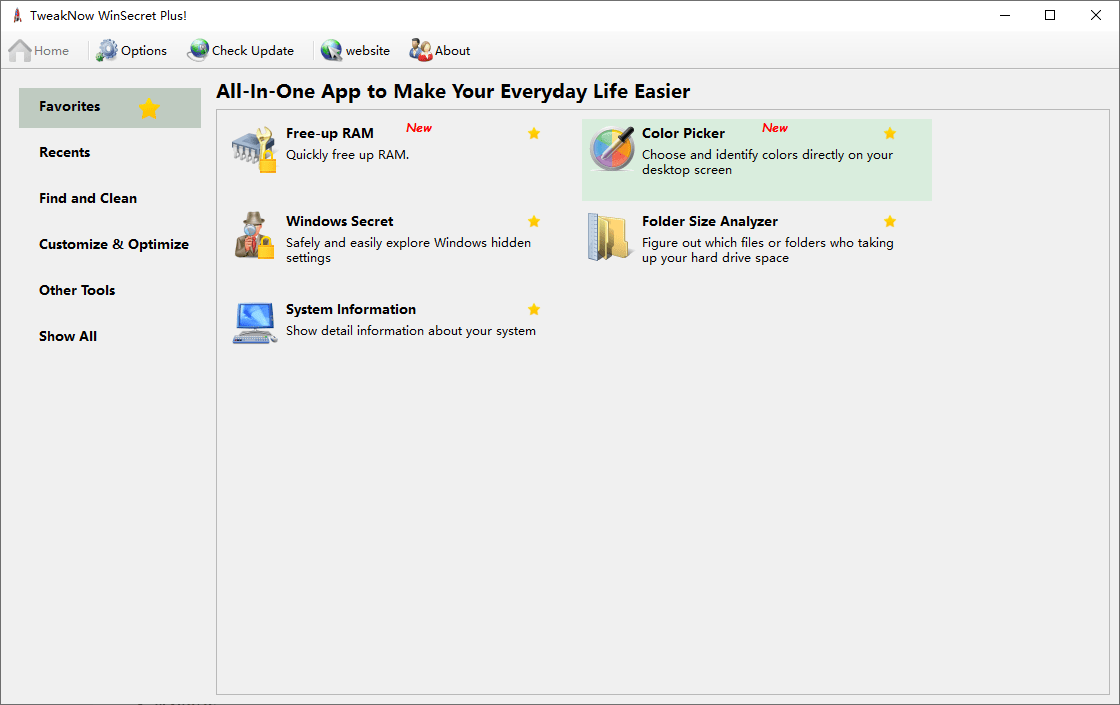Image resolution: width=1120 pixels, height=705 pixels.
Task: Select Show All in the sidebar
Action: (x=68, y=337)
